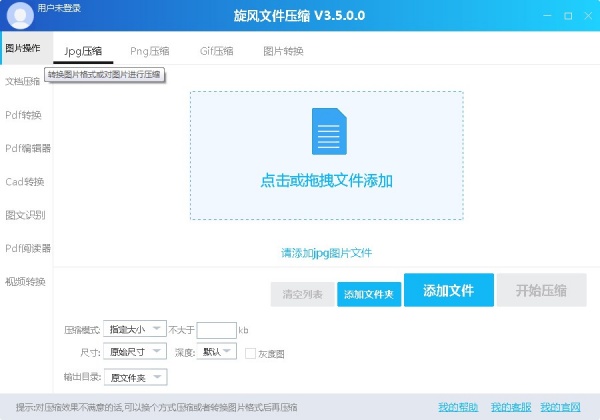Open the 图片转换 tab
The width and height of the screenshot is (600, 420).
click(x=283, y=51)
